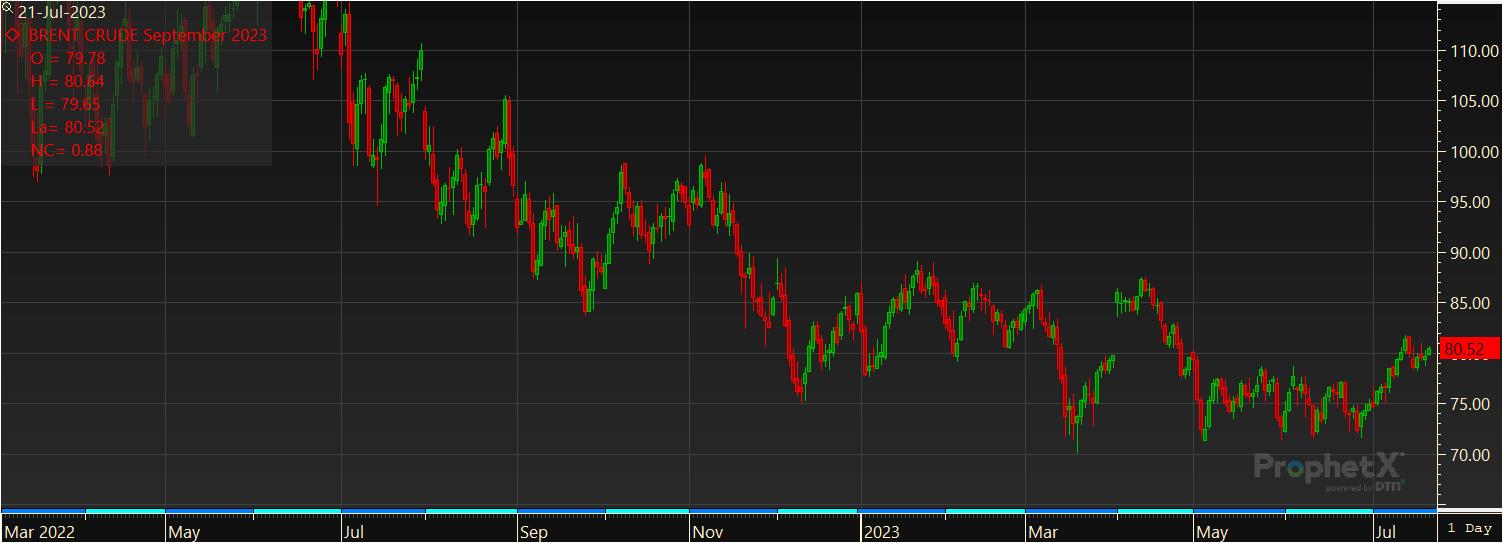Select the H = 80.64 high value
Screen dimensions: 1503x543
[68, 81]
